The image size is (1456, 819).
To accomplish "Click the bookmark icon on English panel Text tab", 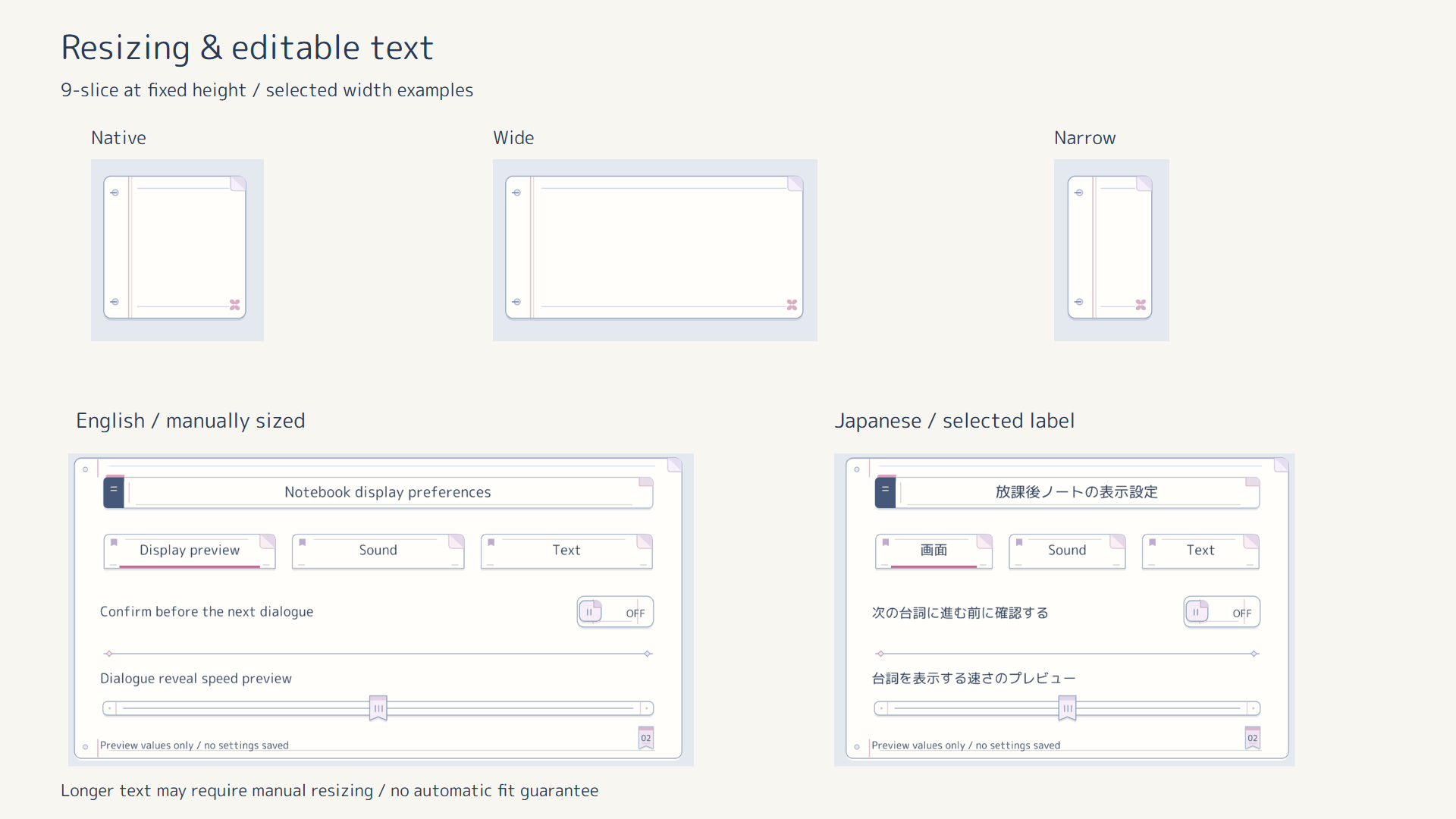I will tap(491, 542).
